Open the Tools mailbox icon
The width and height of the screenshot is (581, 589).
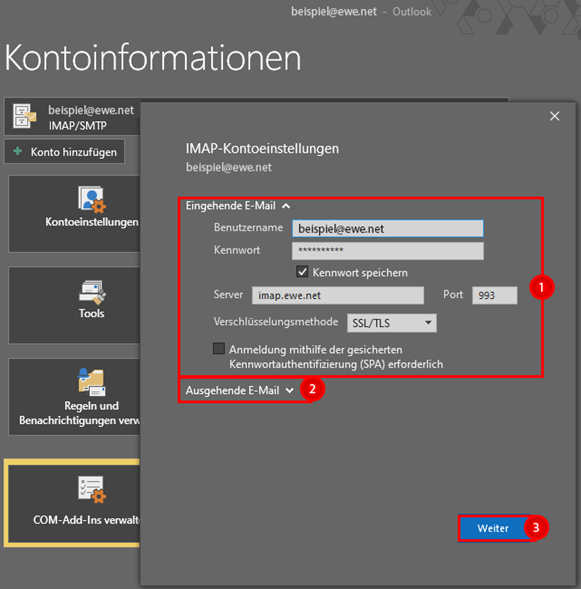(92, 292)
